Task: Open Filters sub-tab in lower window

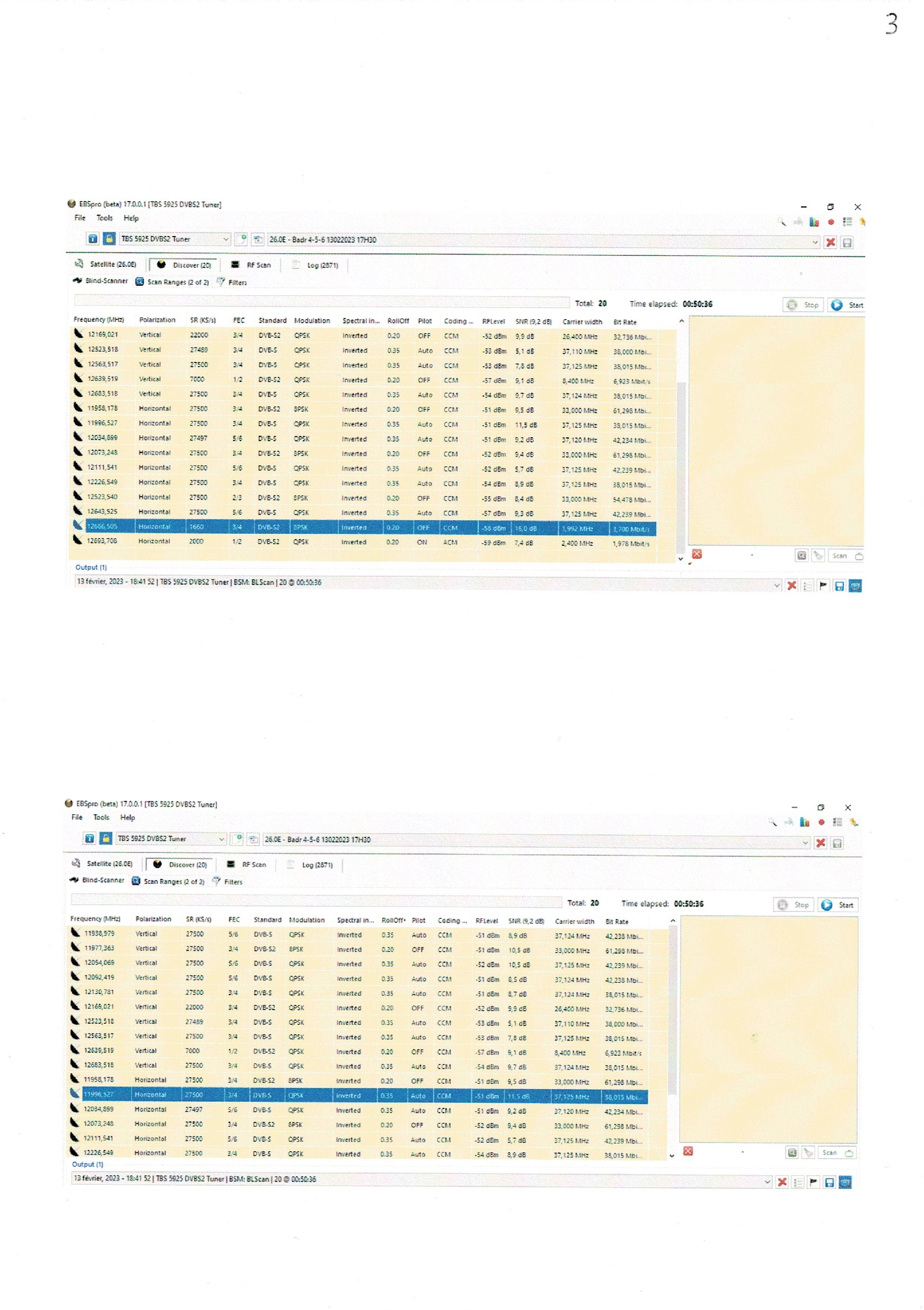Action: pos(227,882)
